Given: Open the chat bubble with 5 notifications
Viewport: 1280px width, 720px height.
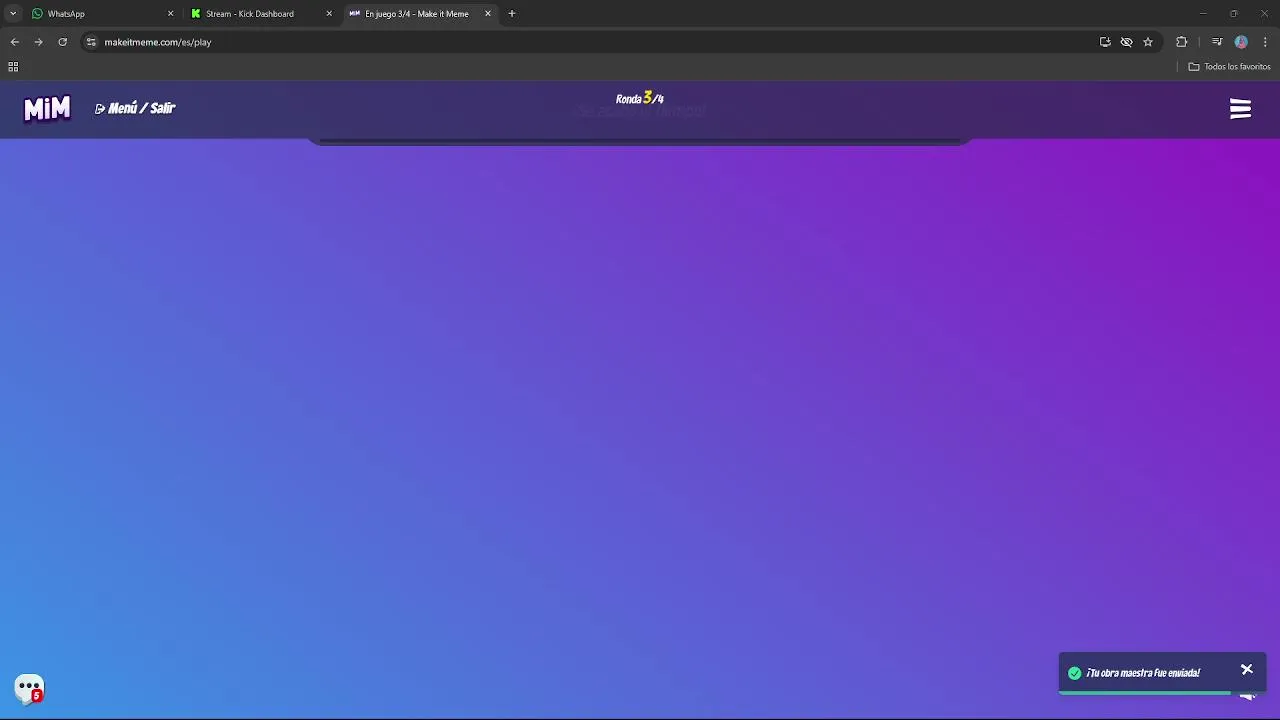Looking at the screenshot, I should [30, 689].
